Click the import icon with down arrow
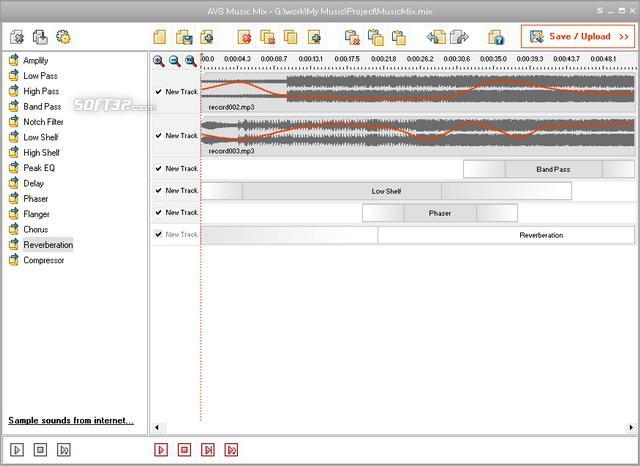Viewport: 640px width, 466px height. click(x=40, y=37)
